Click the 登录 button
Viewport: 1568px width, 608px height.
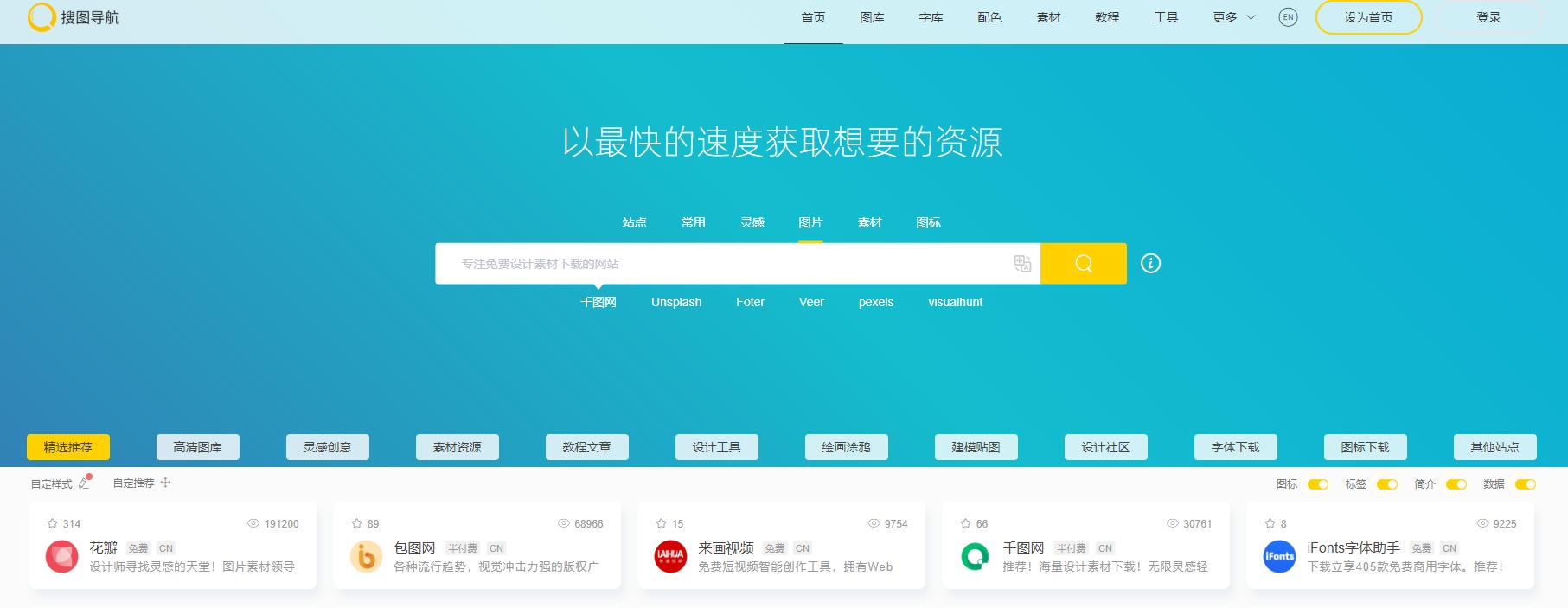[1488, 17]
